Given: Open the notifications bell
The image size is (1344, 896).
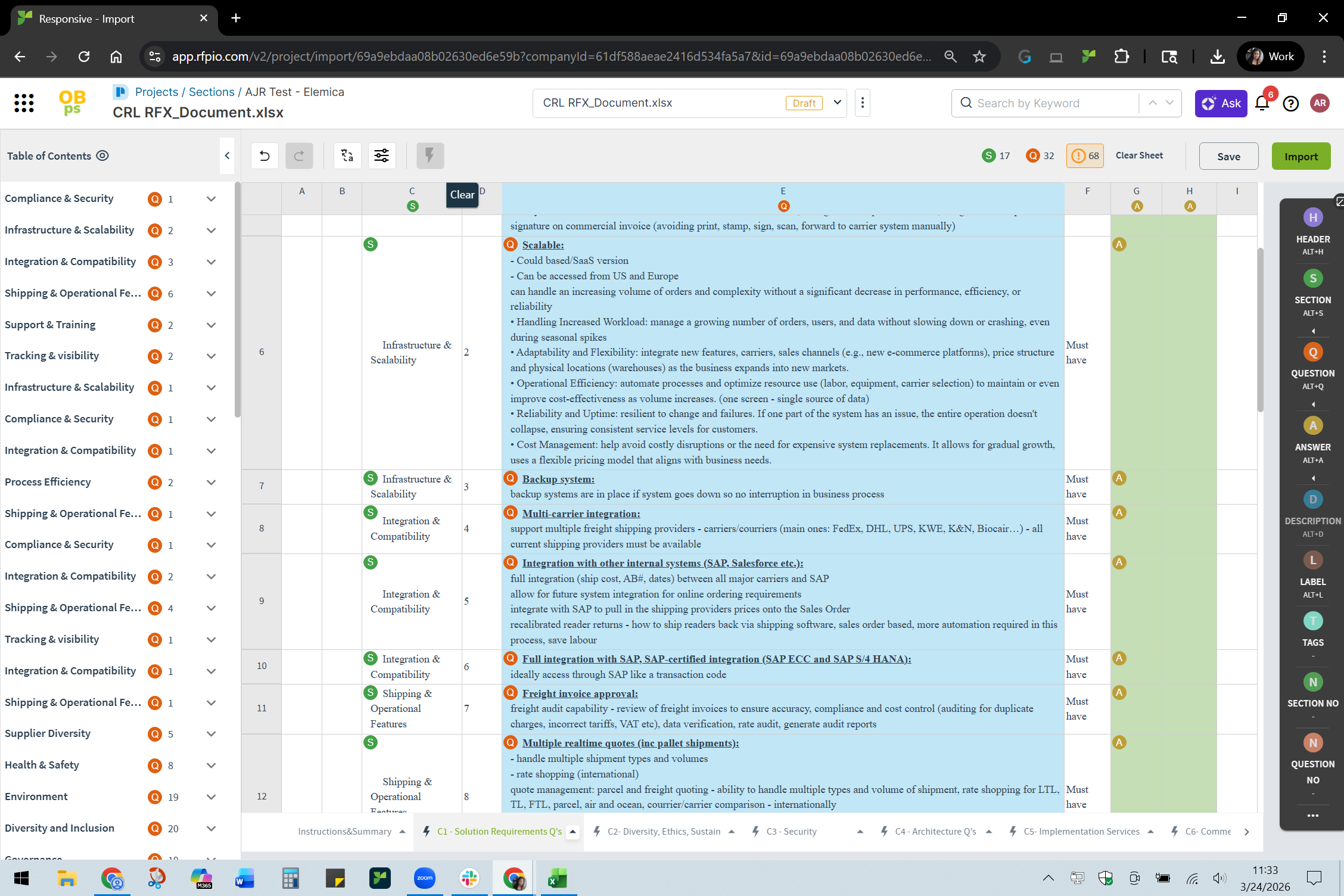Looking at the screenshot, I should point(1262,103).
